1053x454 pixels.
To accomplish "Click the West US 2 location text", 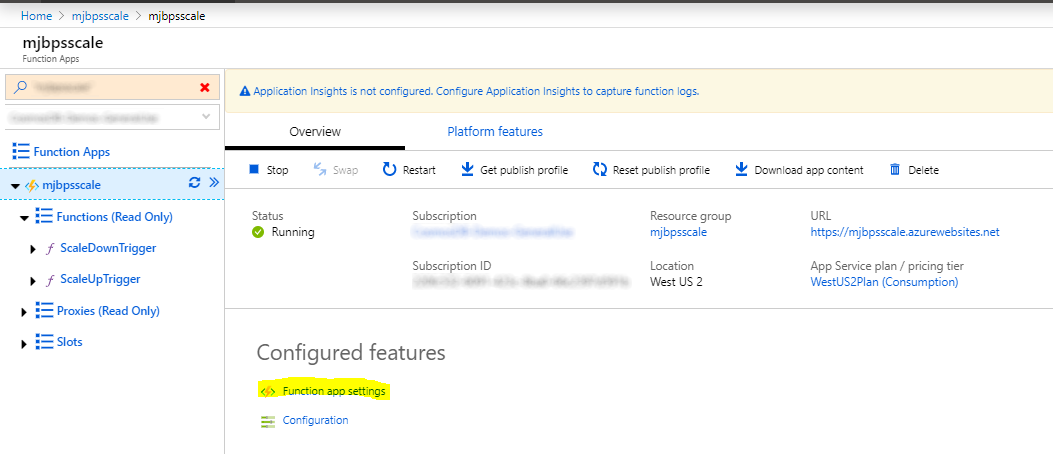I will (676, 282).
